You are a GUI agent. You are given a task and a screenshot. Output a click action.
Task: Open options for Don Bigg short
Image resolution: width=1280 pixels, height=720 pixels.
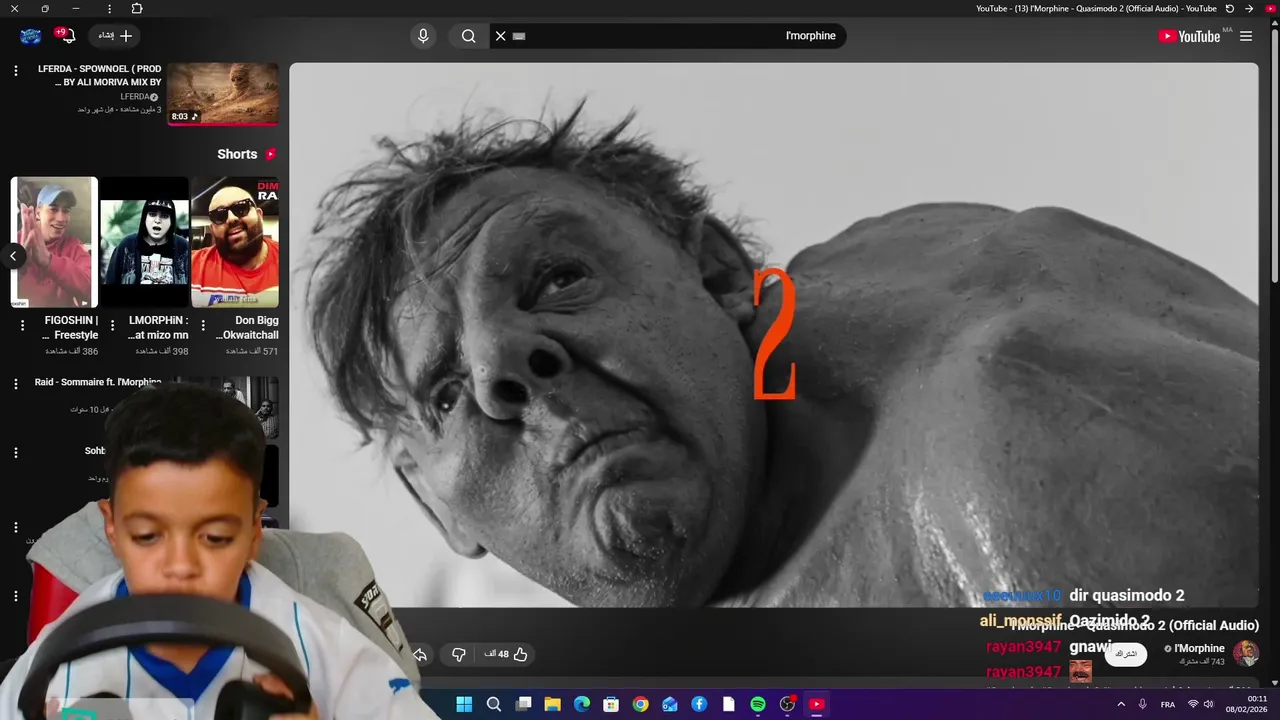(203, 325)
